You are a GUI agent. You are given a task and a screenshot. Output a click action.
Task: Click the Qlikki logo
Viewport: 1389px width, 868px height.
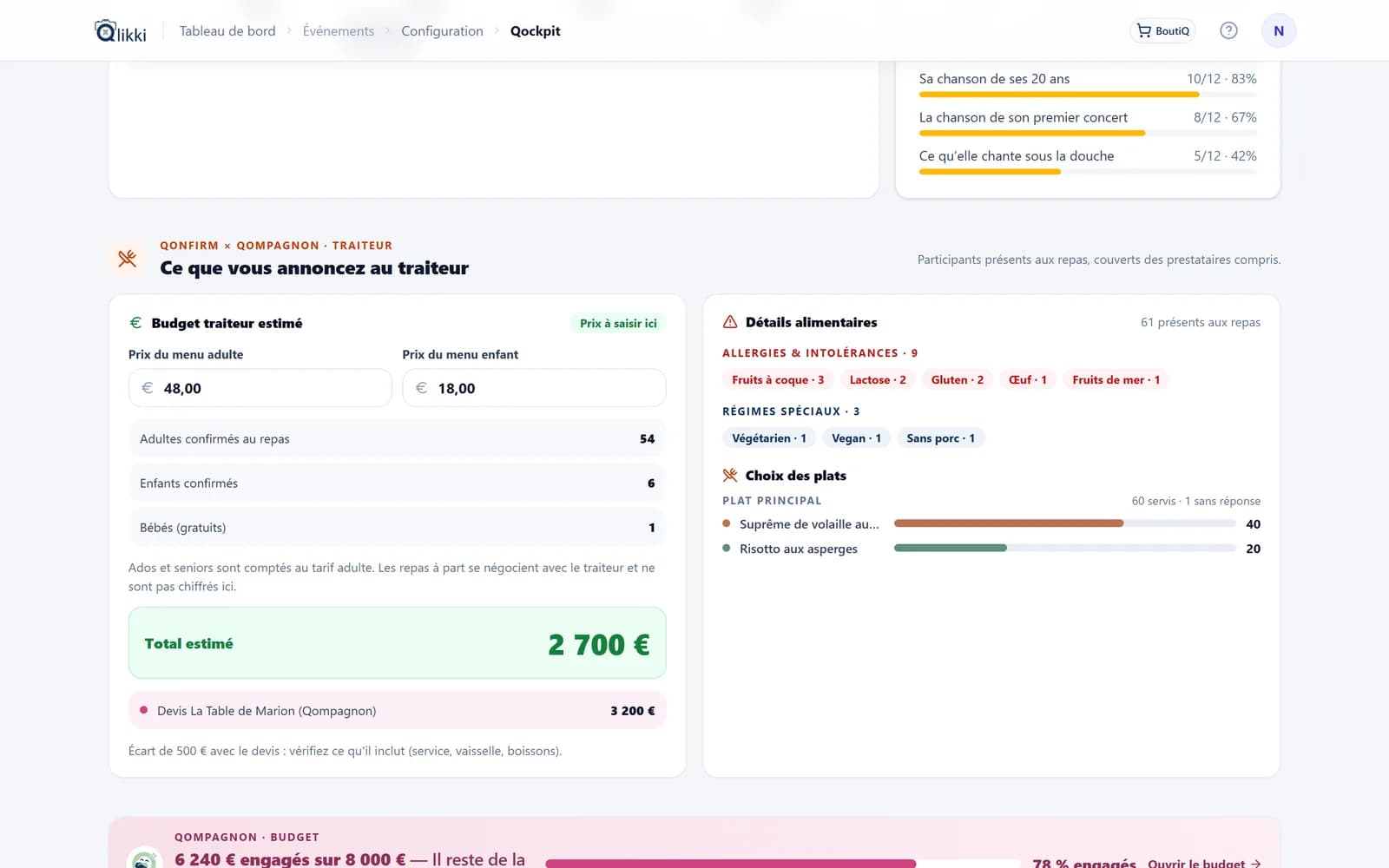click(x=121, y=31)
